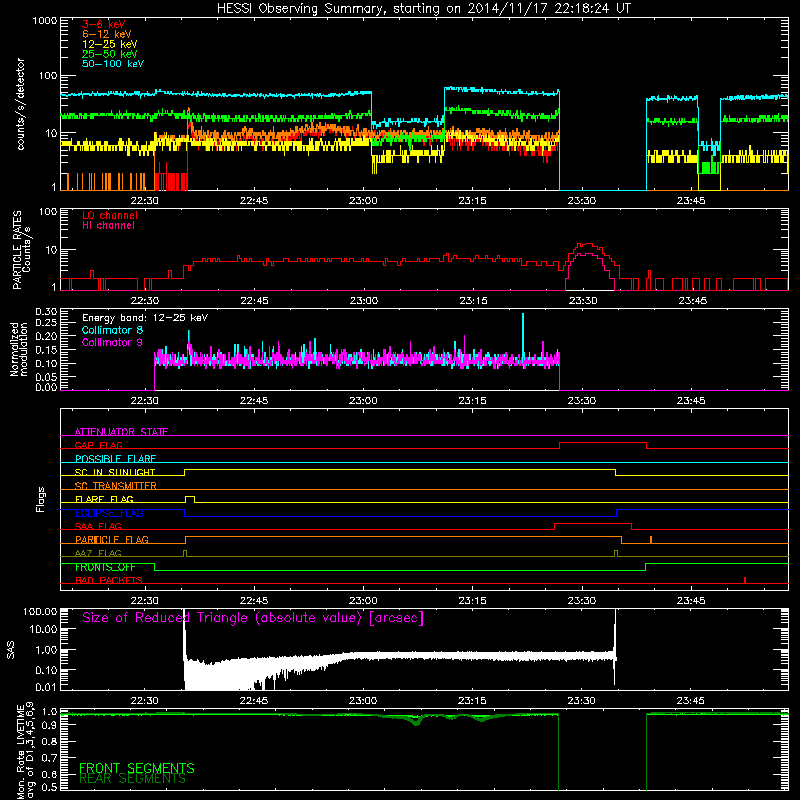Screen dimensions: 800x800
Task: Click the REAR SEGMENTS legend label
Action: (133, 779)
